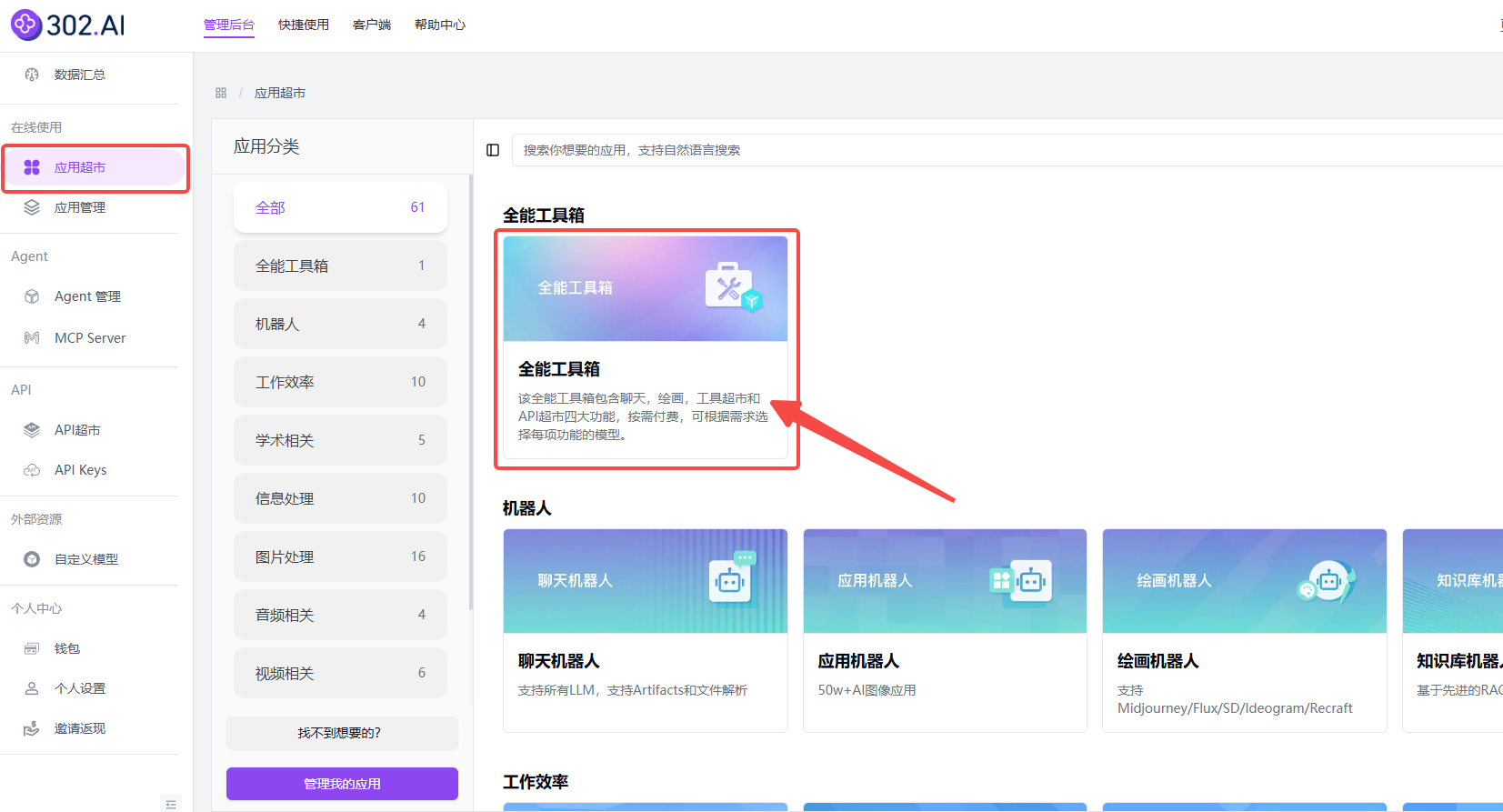Select 机器人 category filter
Image resolution: width=1503 pixels, height=812 pixels.
tap(340, 324)
